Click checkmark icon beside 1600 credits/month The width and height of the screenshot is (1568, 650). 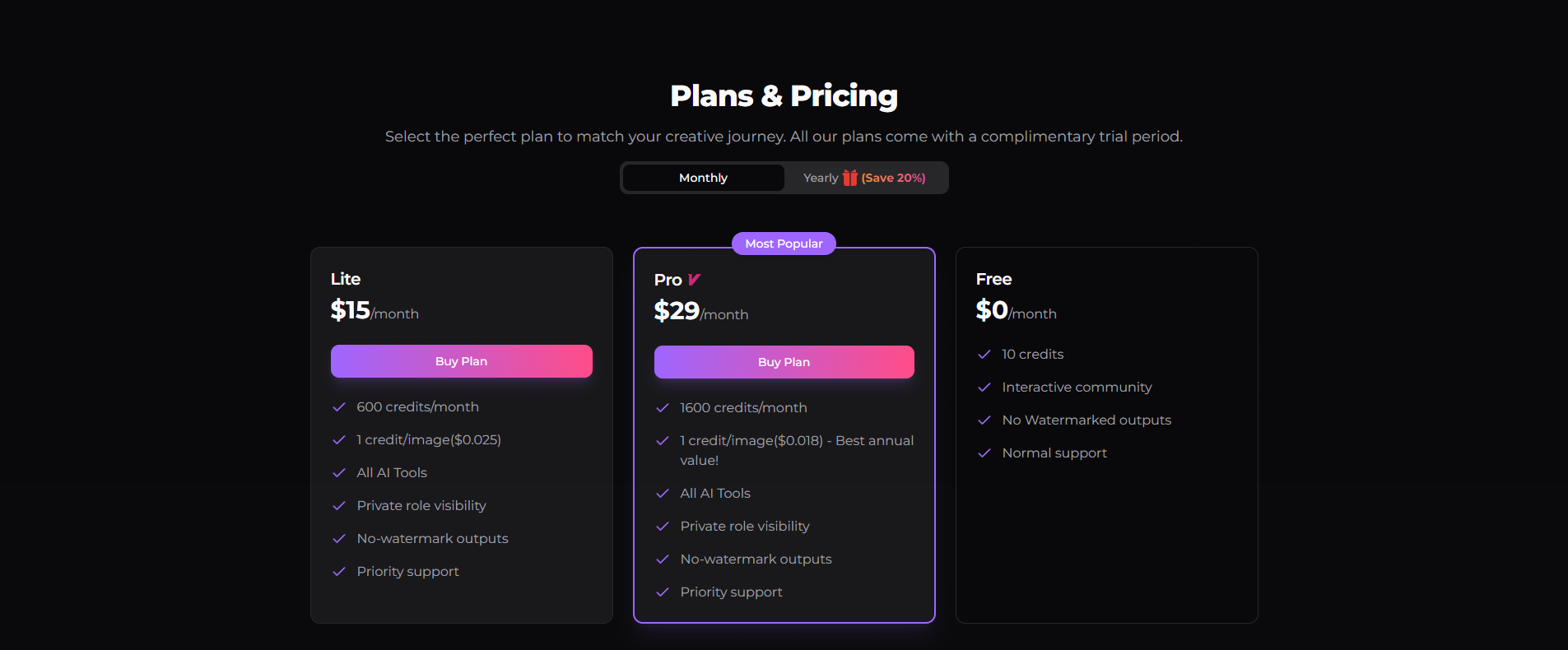pos(662,408)
